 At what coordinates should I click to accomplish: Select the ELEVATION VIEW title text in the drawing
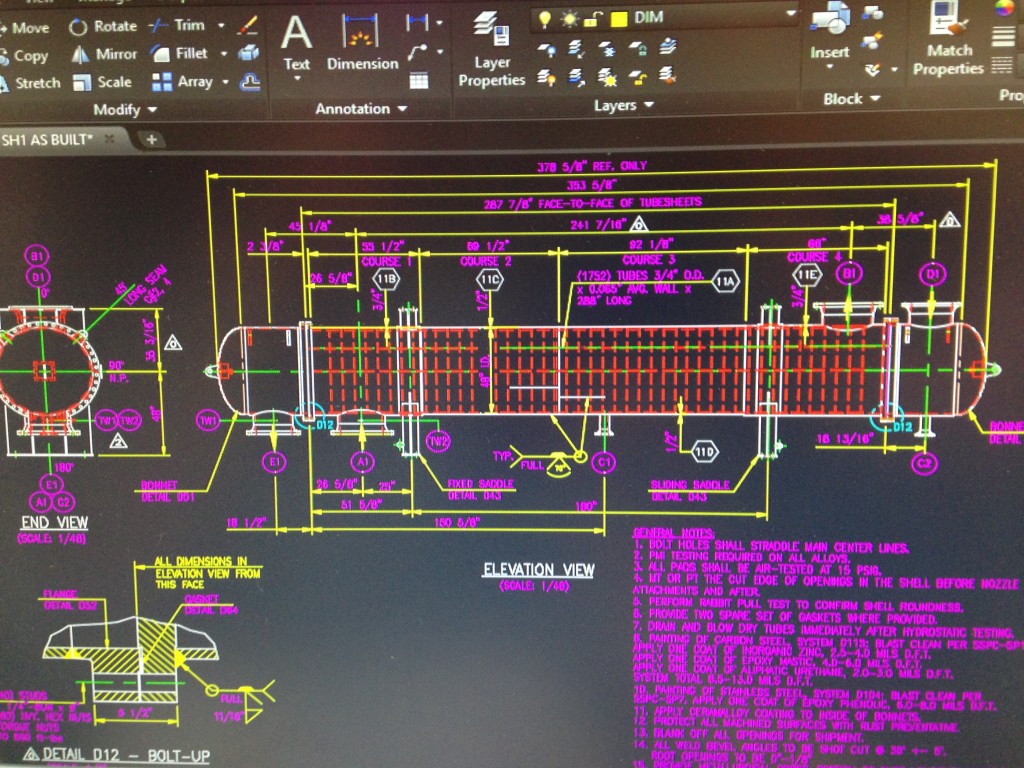click(x=538, y=568)
